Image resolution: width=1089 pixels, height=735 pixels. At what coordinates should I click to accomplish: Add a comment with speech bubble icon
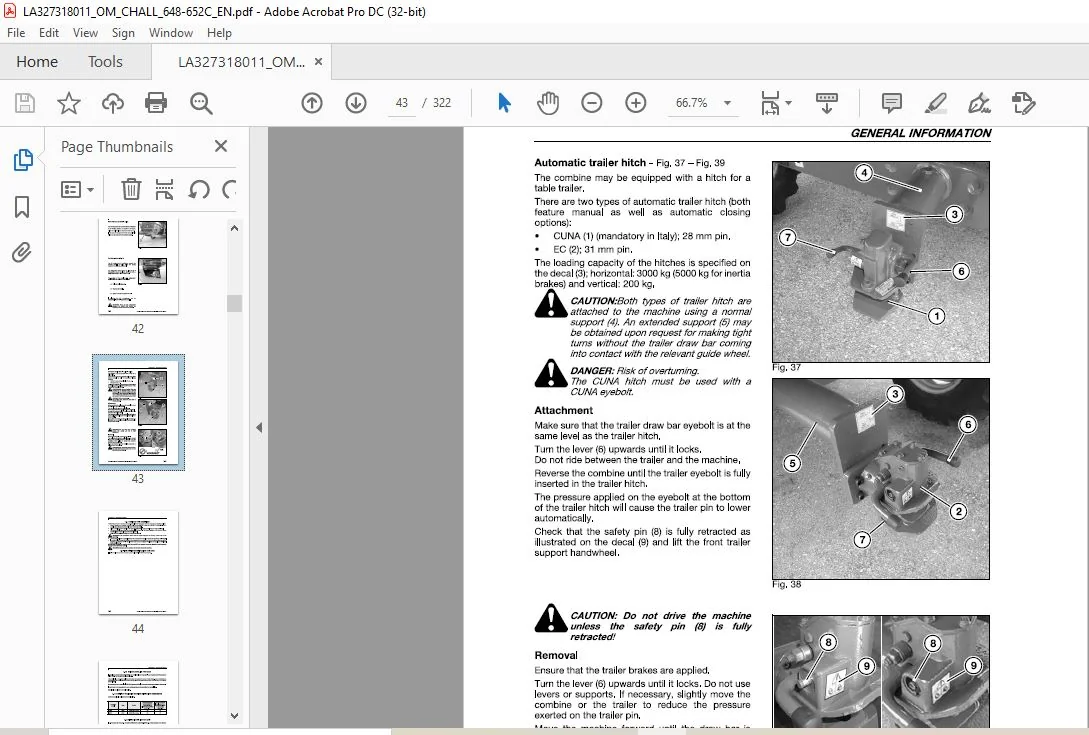(892, 103)
